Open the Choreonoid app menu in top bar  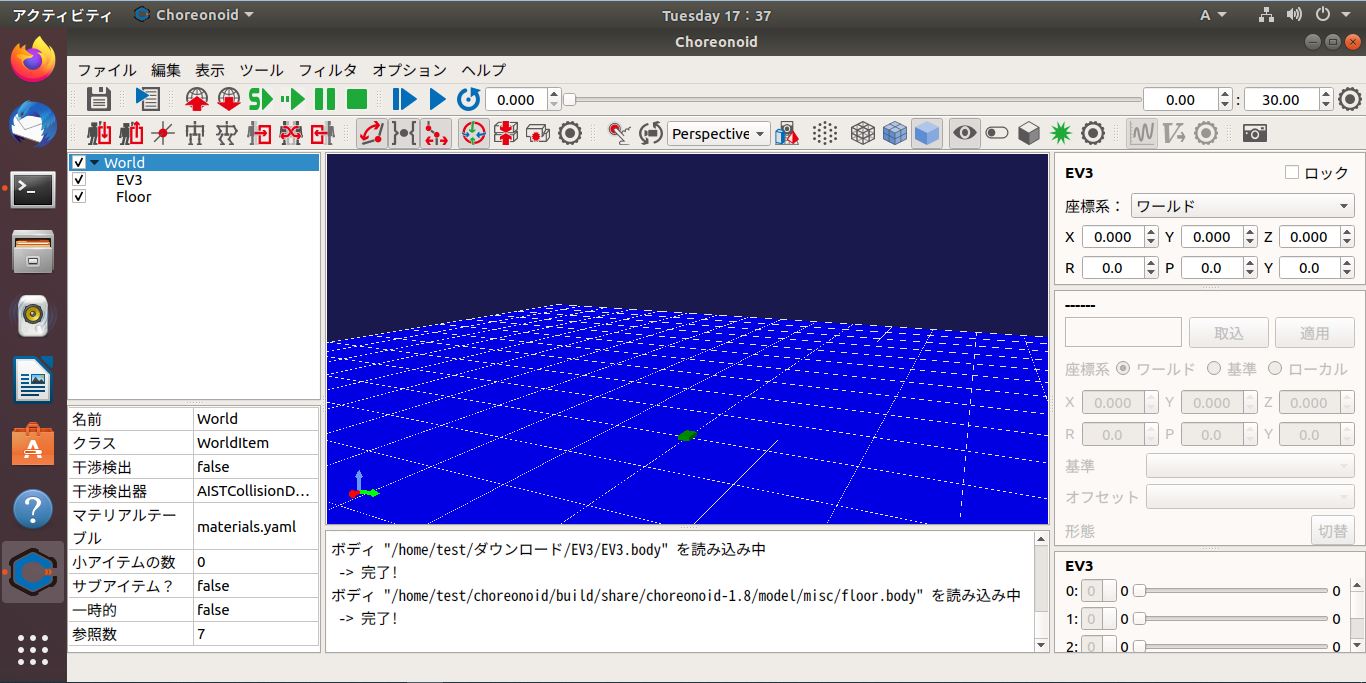click(x=193, y=15)
